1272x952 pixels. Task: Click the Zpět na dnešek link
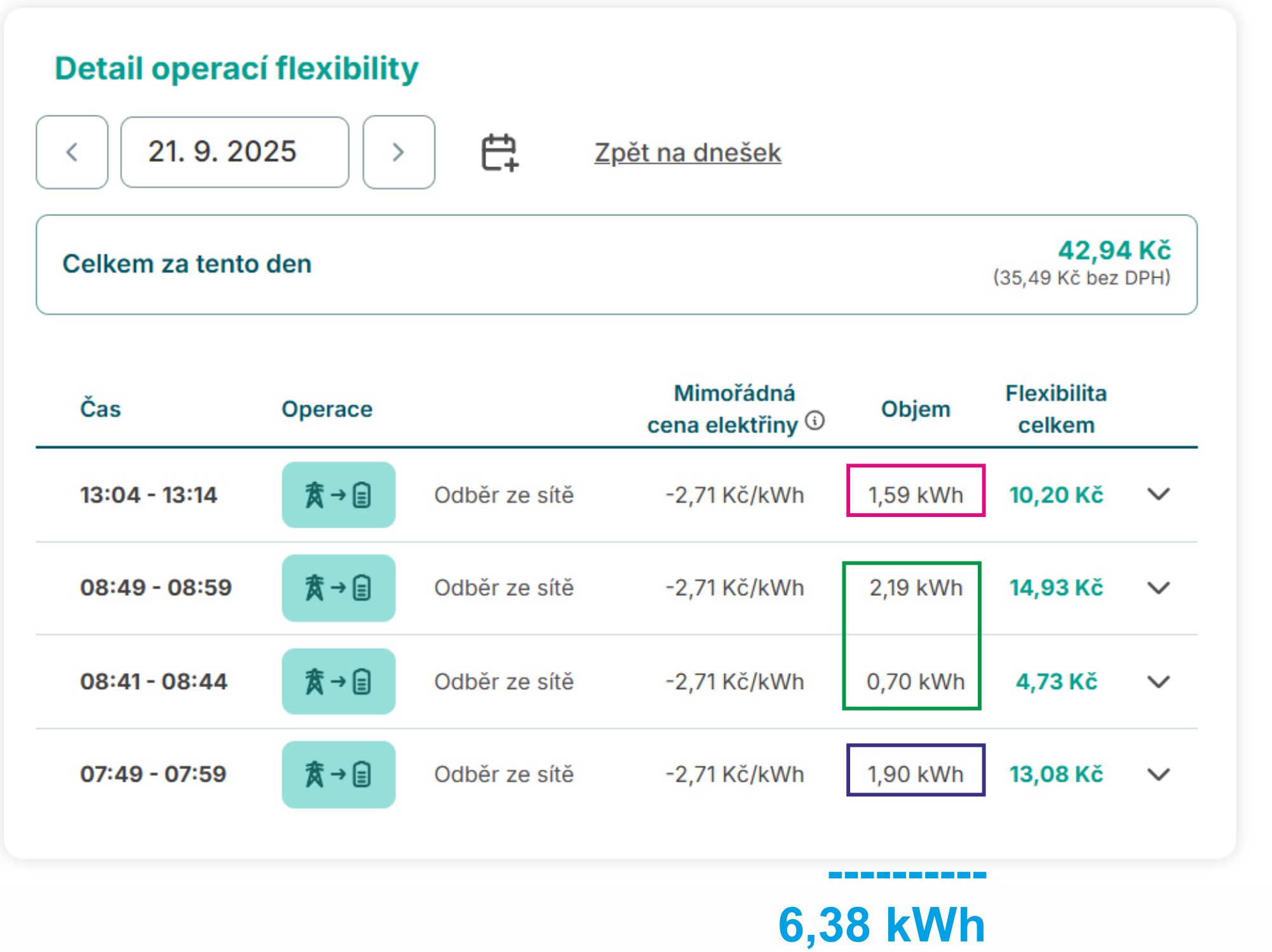(x=687, y=153)
